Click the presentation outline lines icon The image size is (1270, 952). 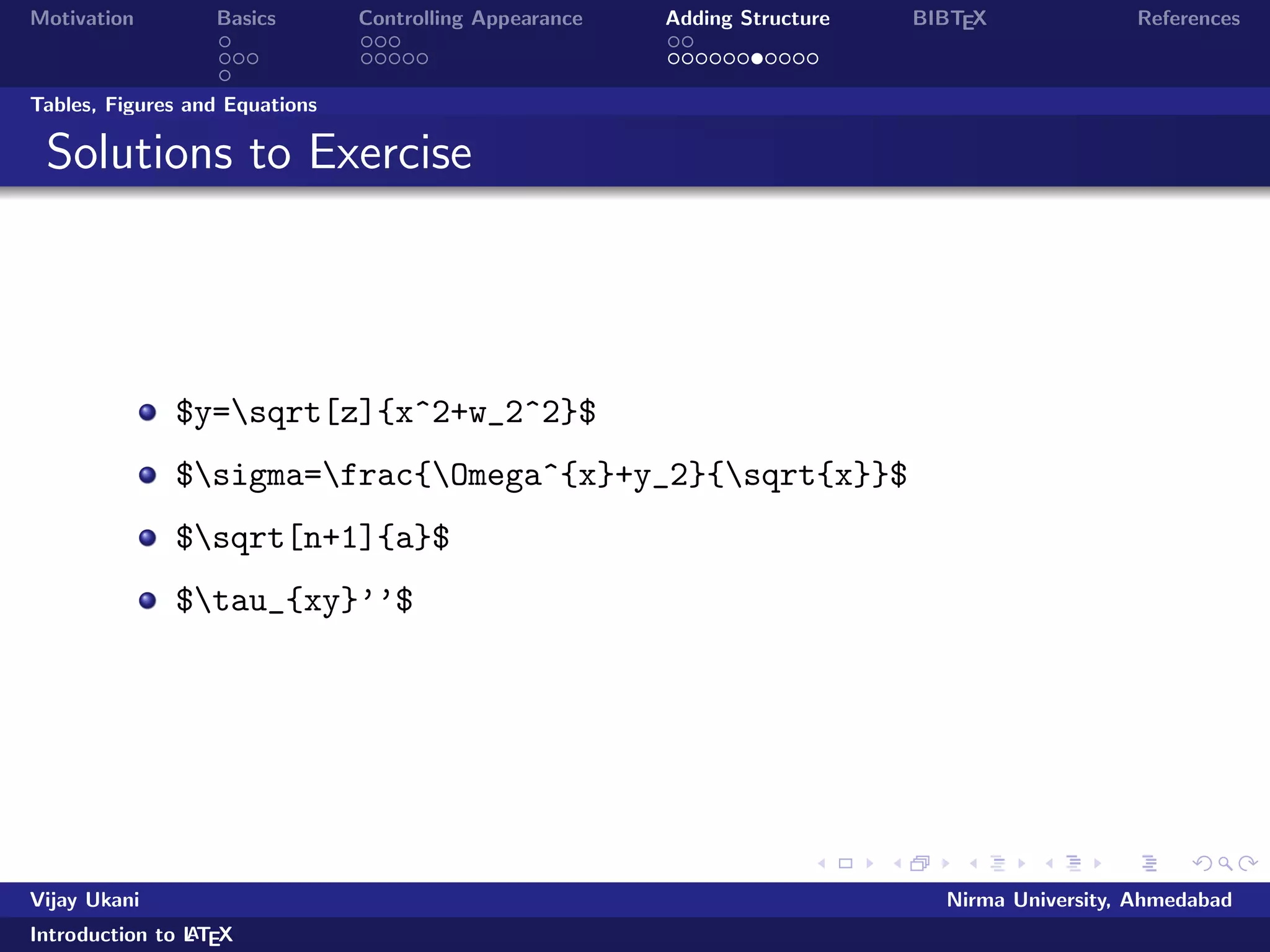(x=1149, y=863)
